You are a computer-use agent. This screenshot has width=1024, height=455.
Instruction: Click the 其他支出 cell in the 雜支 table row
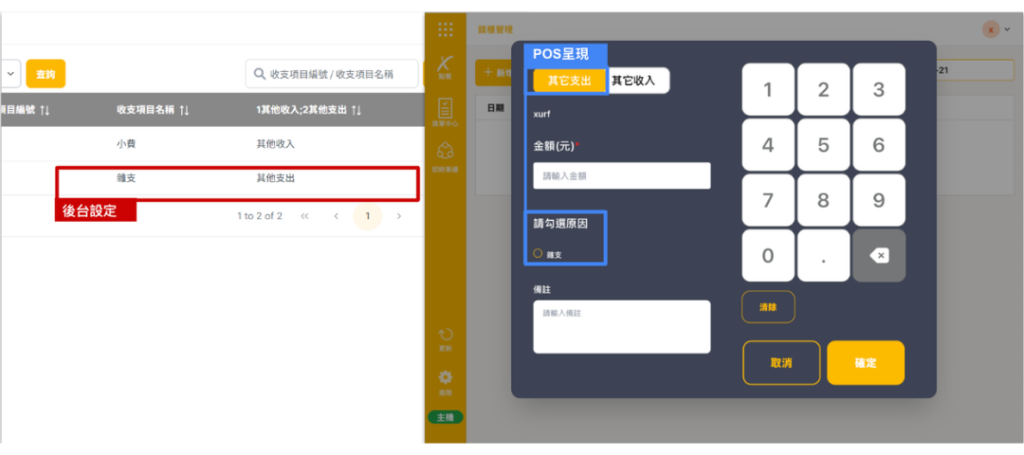point(276,178)
